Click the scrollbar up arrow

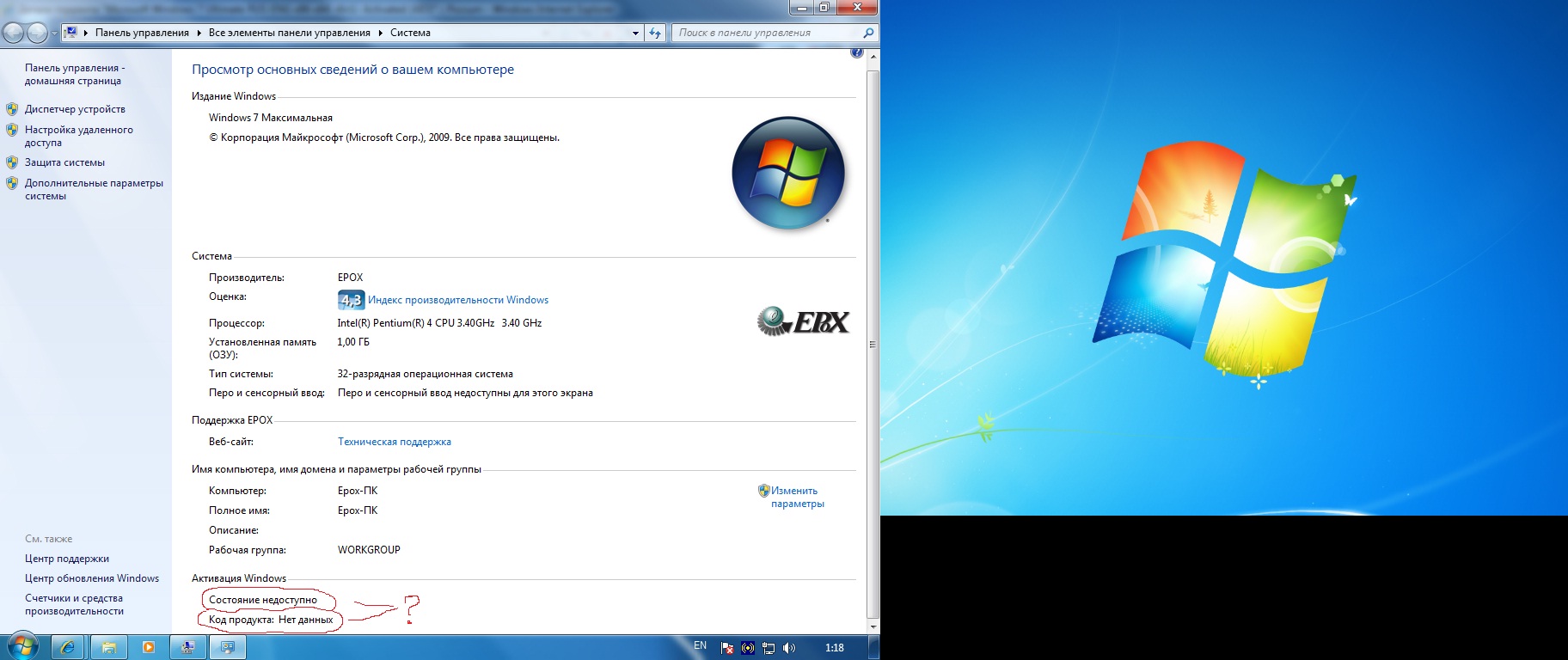(x=873, y=57)
